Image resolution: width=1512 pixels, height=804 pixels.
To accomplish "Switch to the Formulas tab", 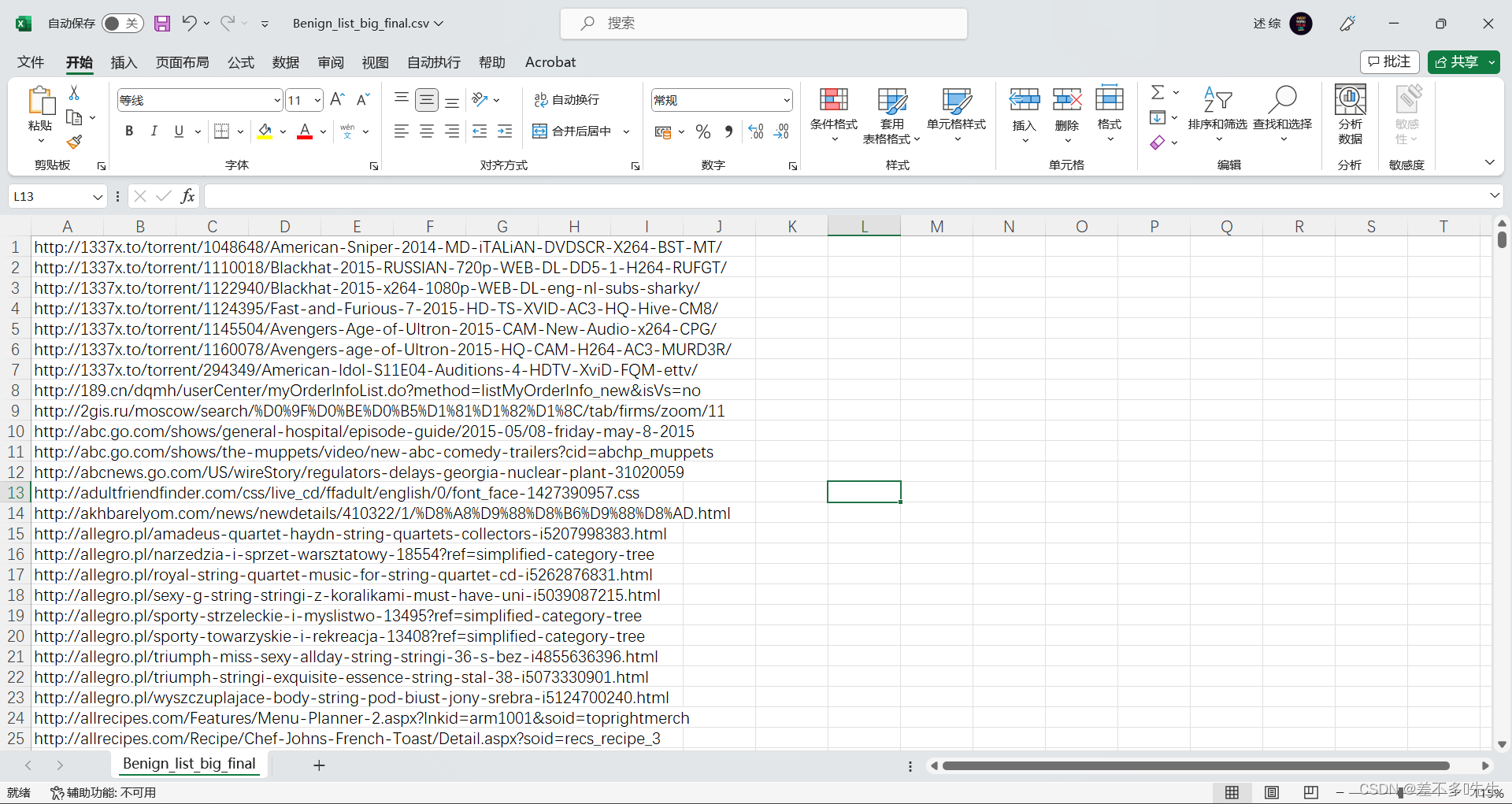I will (x=241, y=62).
